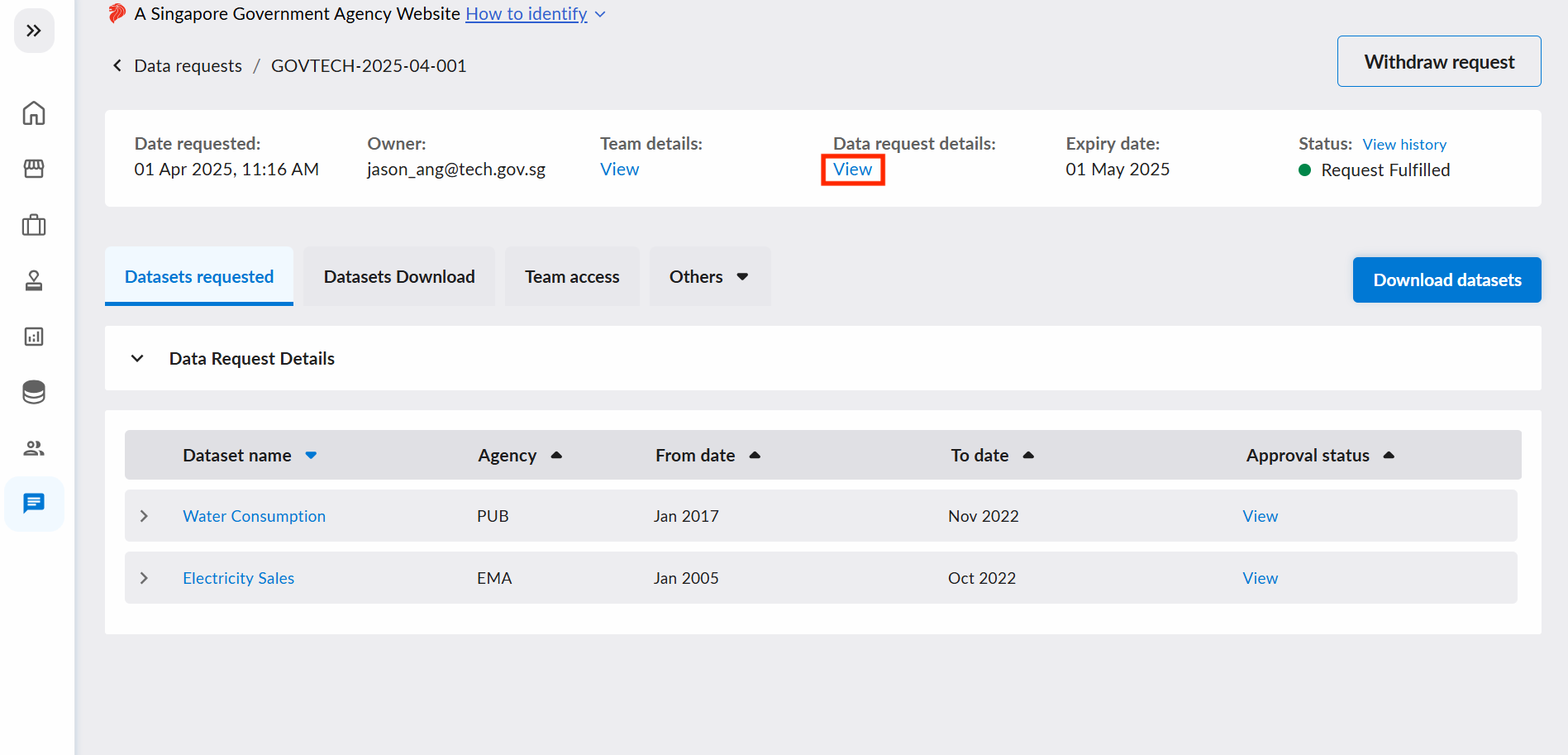
Task: Expand the How to identify dropdown chevron
Action: [600, 14]
